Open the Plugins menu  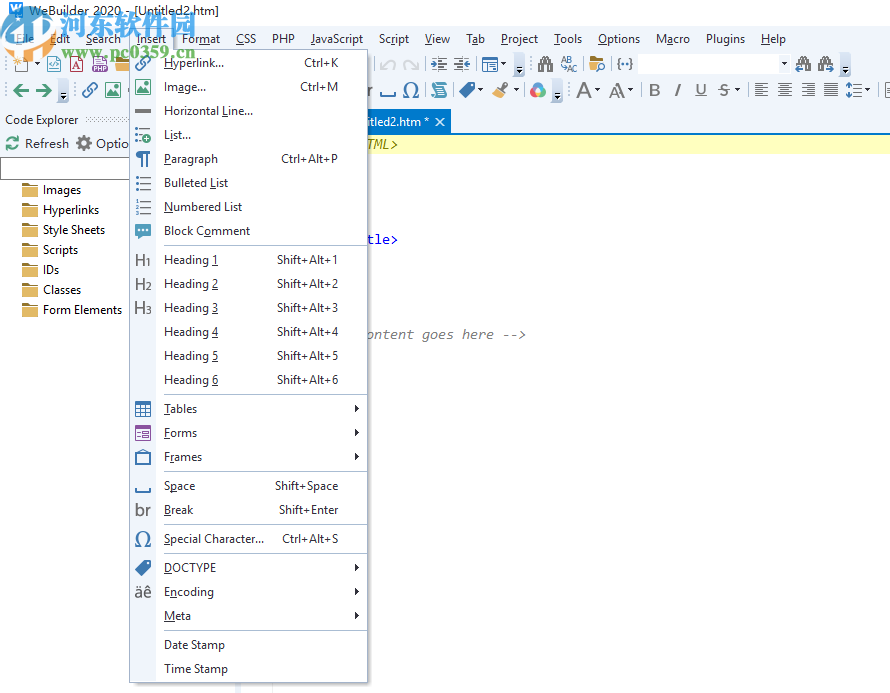(725, 39)
